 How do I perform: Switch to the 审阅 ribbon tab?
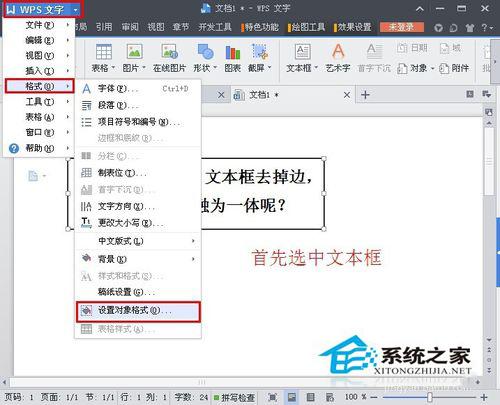click(130, 27)
